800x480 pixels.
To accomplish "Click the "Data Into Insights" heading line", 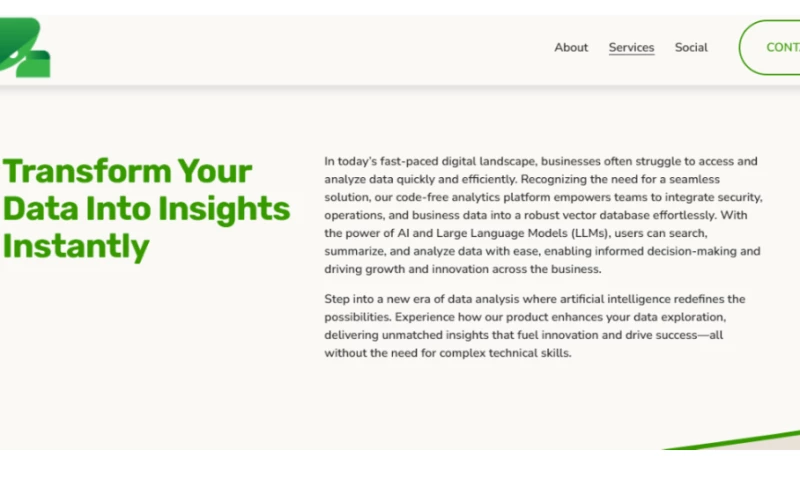I will click(146, 208).
